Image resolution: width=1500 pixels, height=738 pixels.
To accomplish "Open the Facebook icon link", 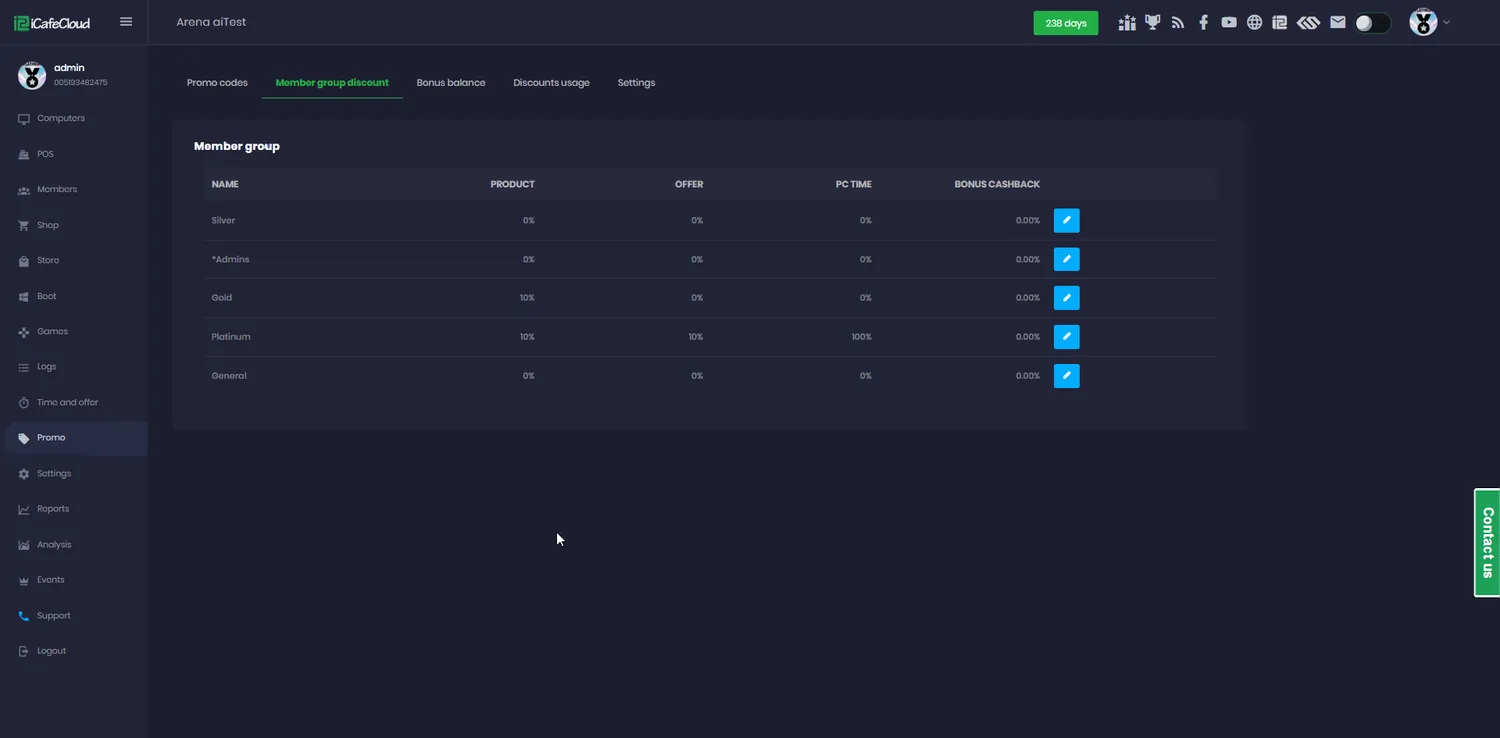I will 1203,22.
